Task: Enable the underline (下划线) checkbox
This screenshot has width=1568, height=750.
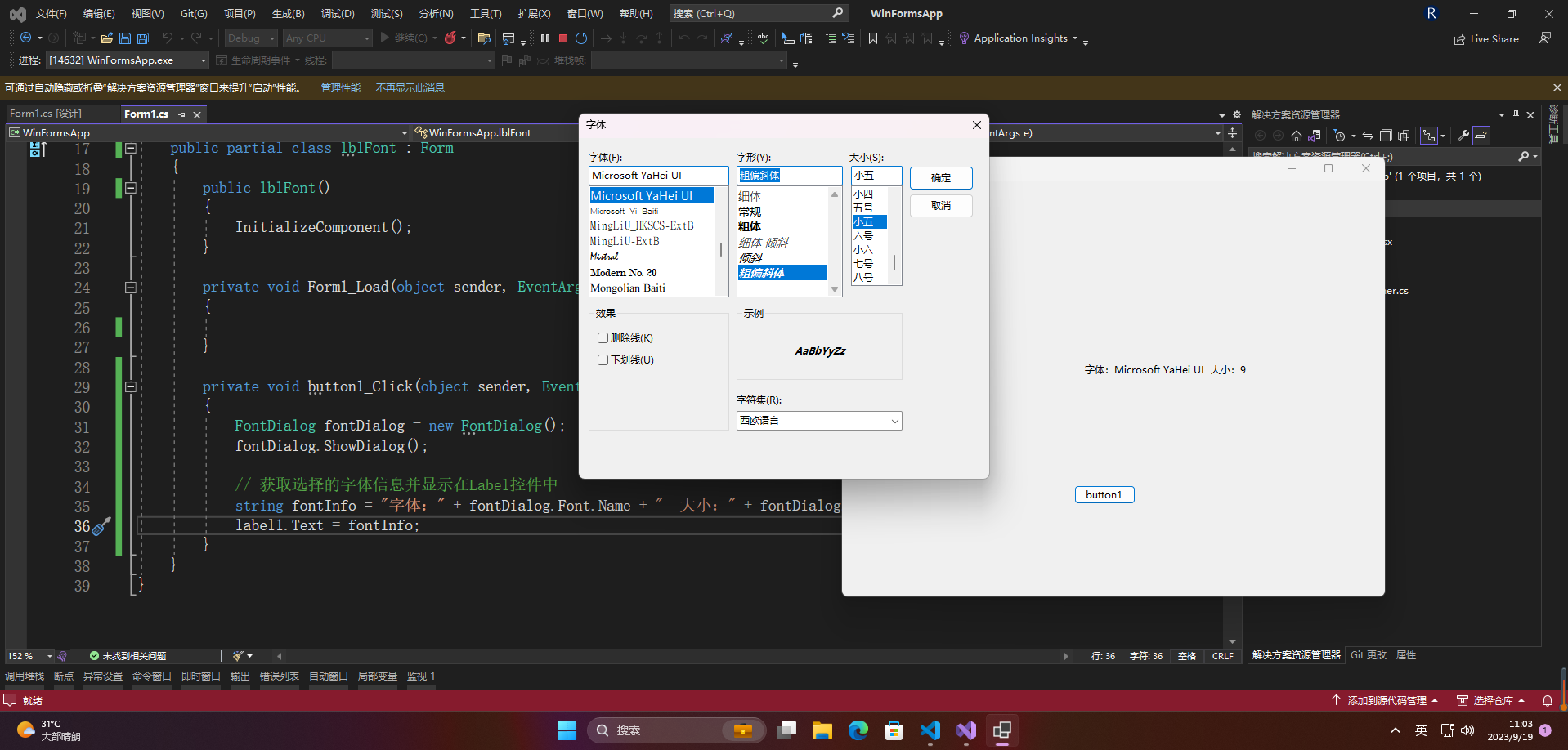Action: coord(603,360)
